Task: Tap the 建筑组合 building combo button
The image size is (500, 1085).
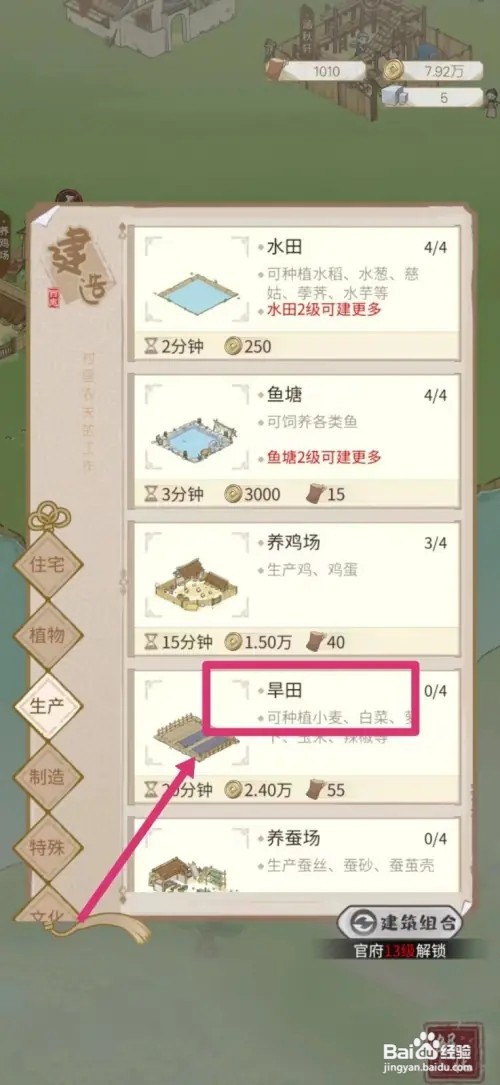Action: pyautogui.click(x=399, y=923)
